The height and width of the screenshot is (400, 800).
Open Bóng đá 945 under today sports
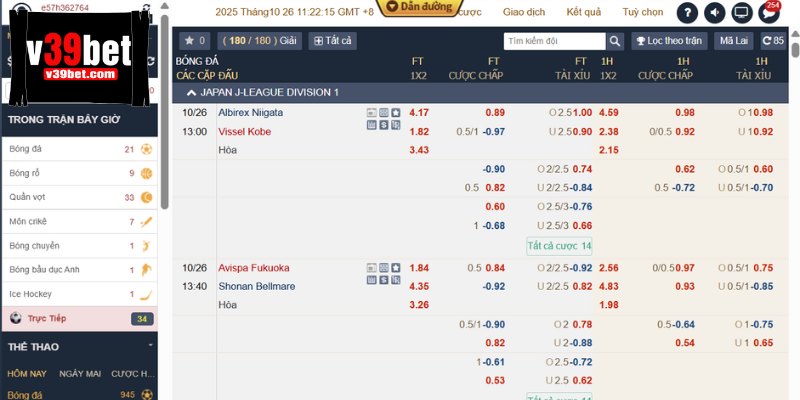[x=80, y=394]
